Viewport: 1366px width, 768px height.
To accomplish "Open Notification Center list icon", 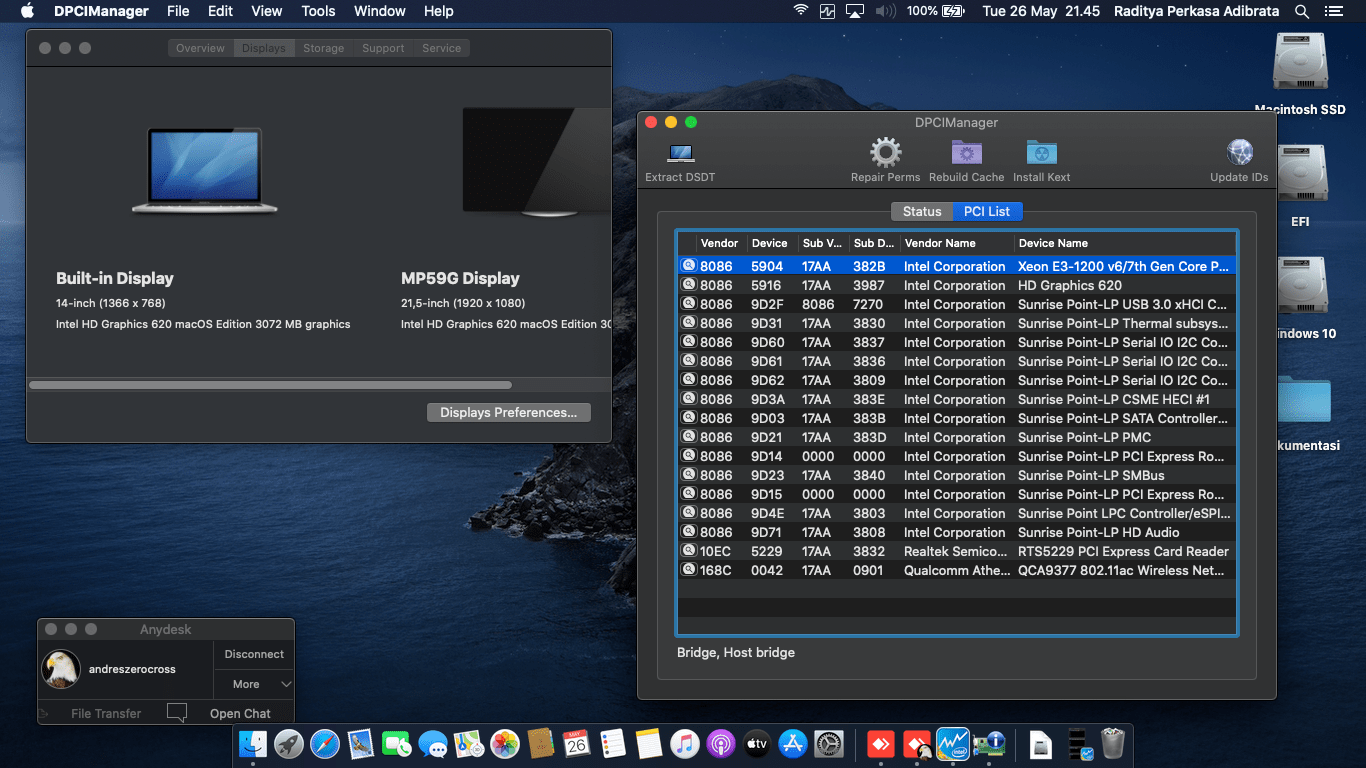I will pyautogui.click(x=1335, y=11).
